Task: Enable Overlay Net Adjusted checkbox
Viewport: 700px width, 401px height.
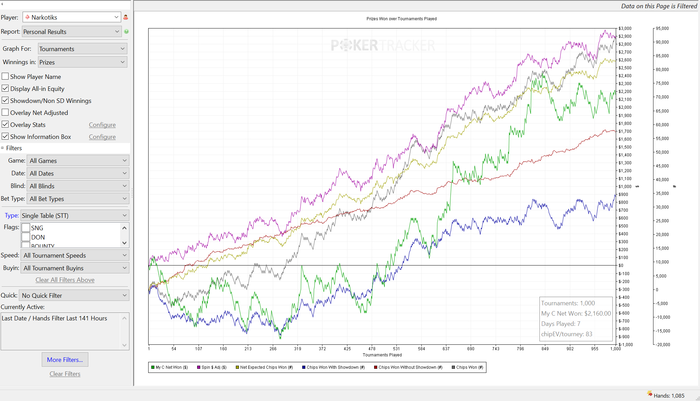Action: pyautogui.click(x=5, y=113)
